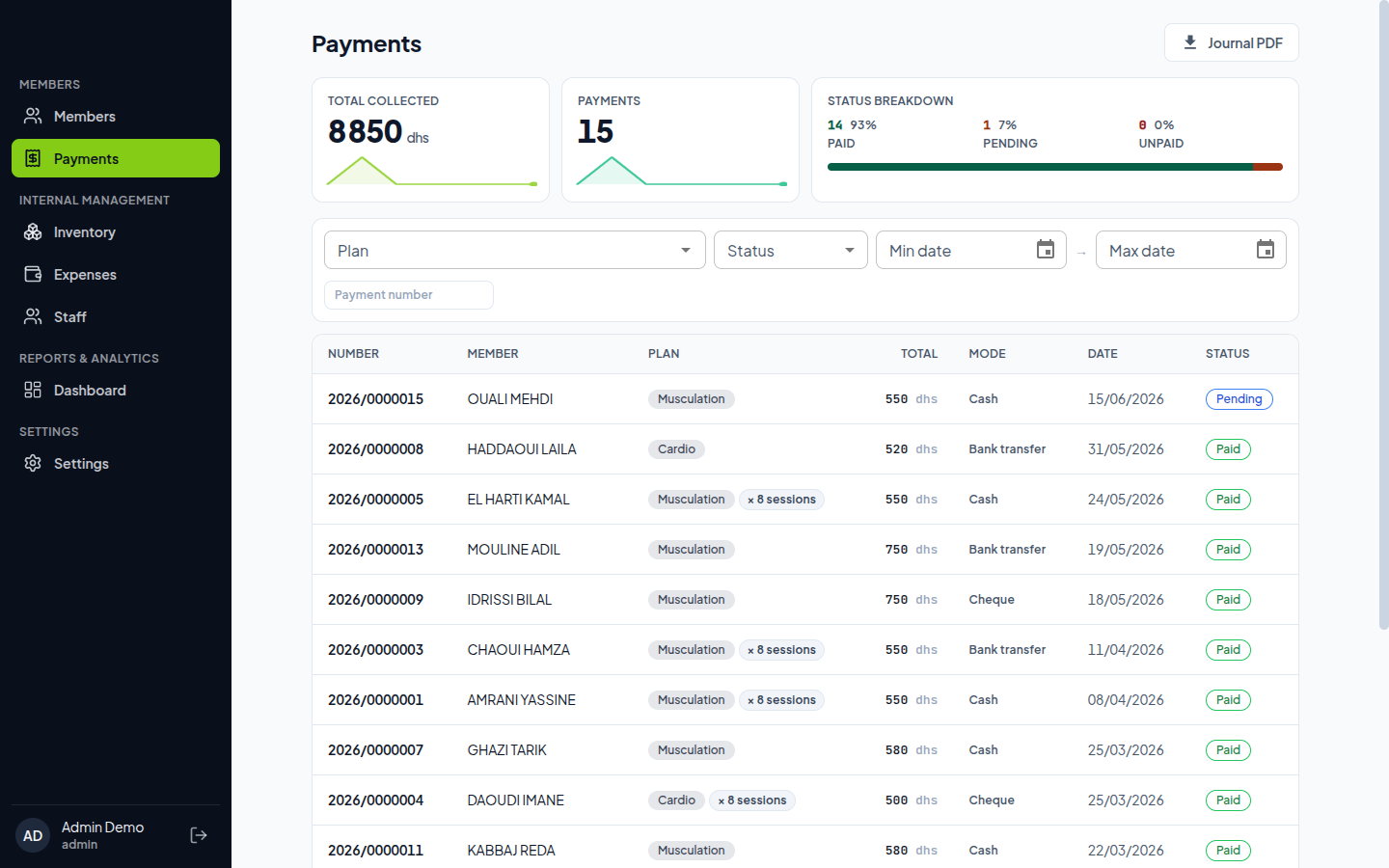
Task: Open the Status filter dropdown
Action: pyautogui.click(x=791, y=250)
